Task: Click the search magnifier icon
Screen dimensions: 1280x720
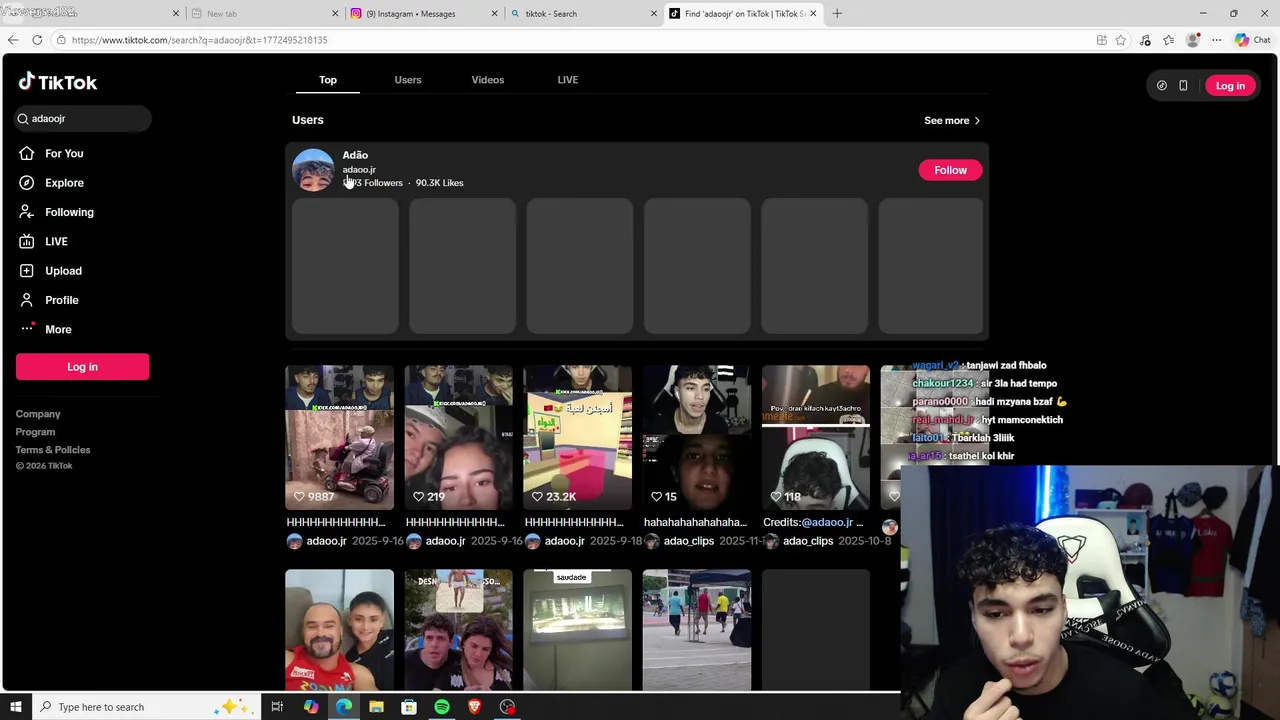Action: tap(23, 118)
